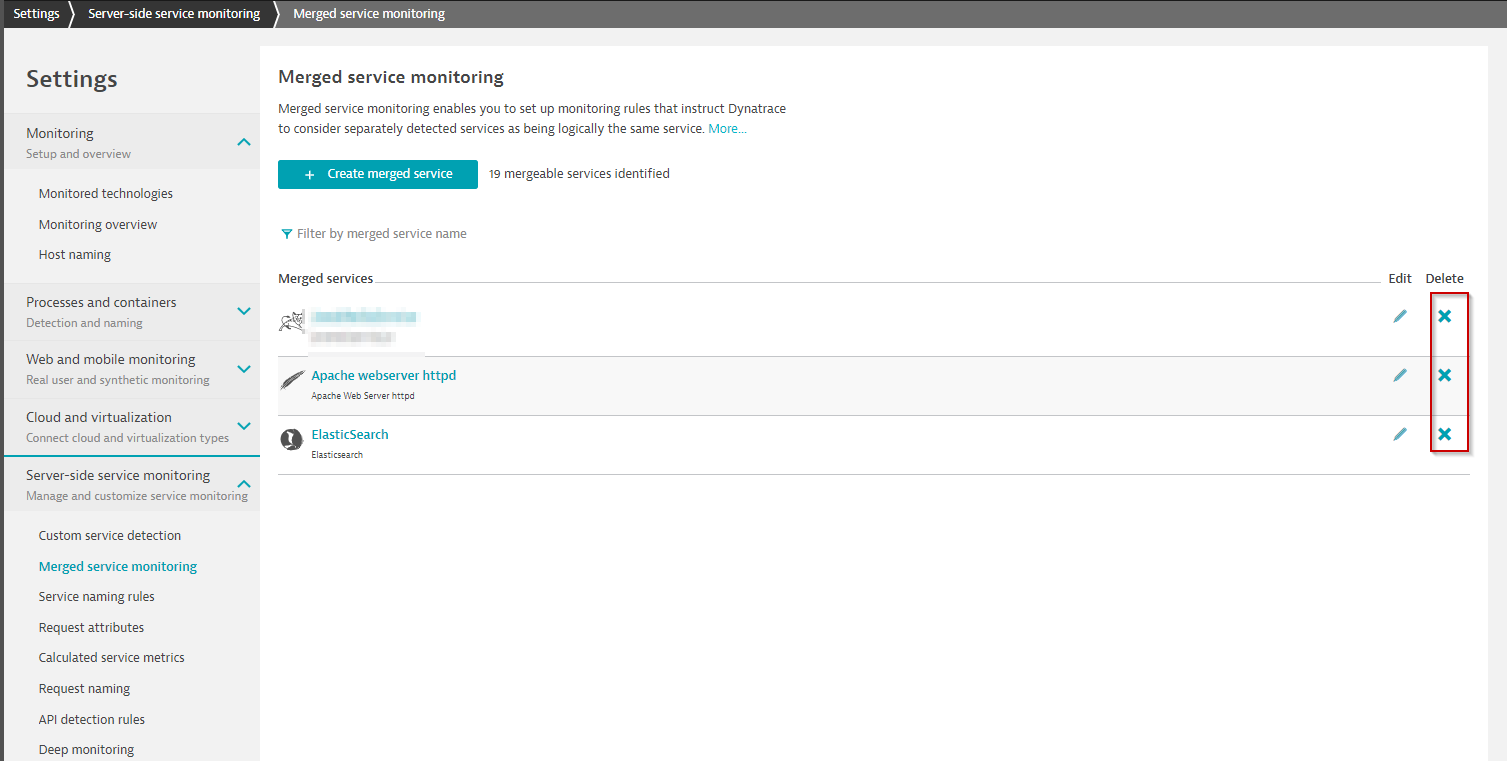Go to Server-side service monitoring breadcrumb
This screenshot has height=761, width=1507.
[174, 14]
